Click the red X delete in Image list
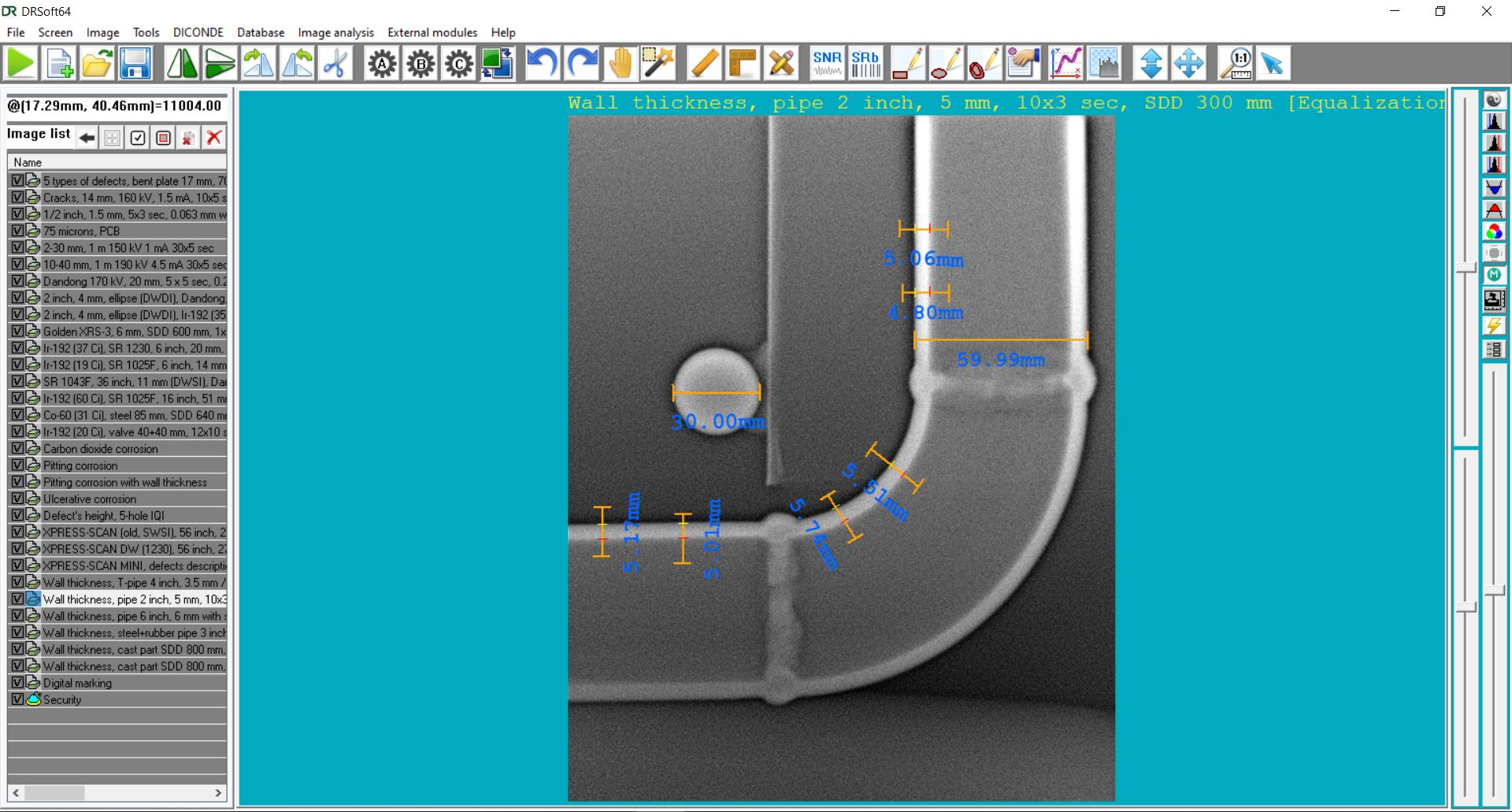The width and height of the screenshot is (1512, 812). [213, 138]
